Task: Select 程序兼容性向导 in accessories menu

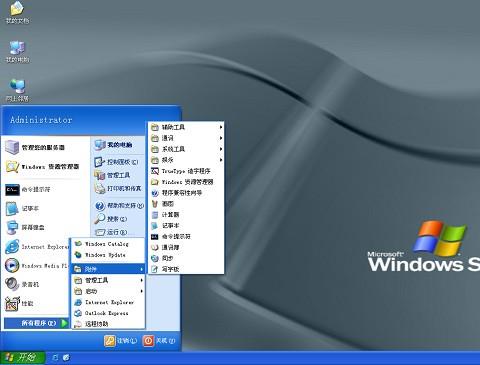Action: click(x=186, y=193)
